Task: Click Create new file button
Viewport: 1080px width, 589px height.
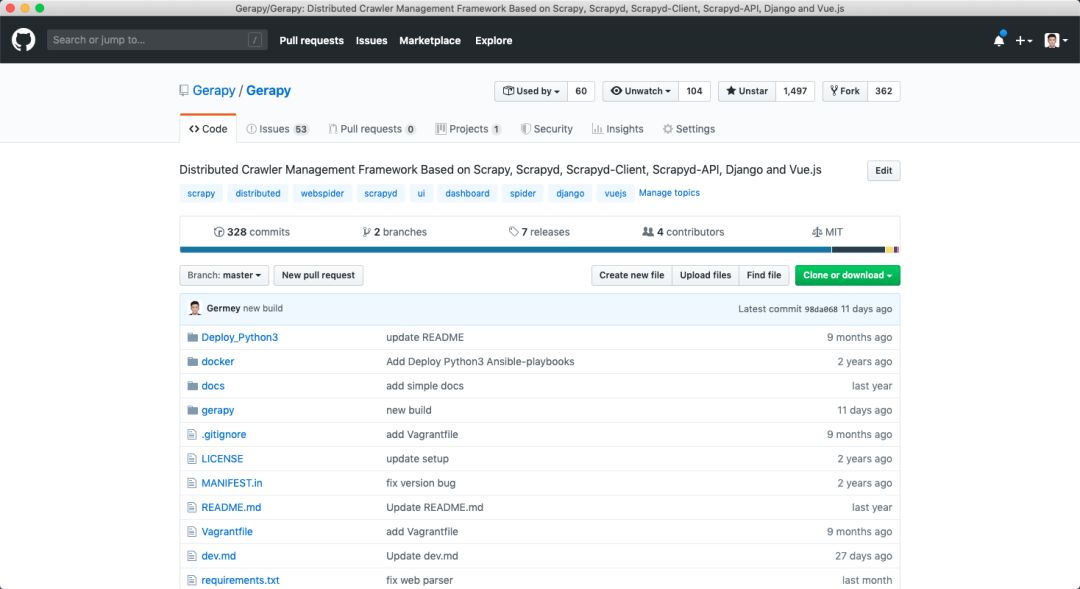Action: [x=632, y=275]
